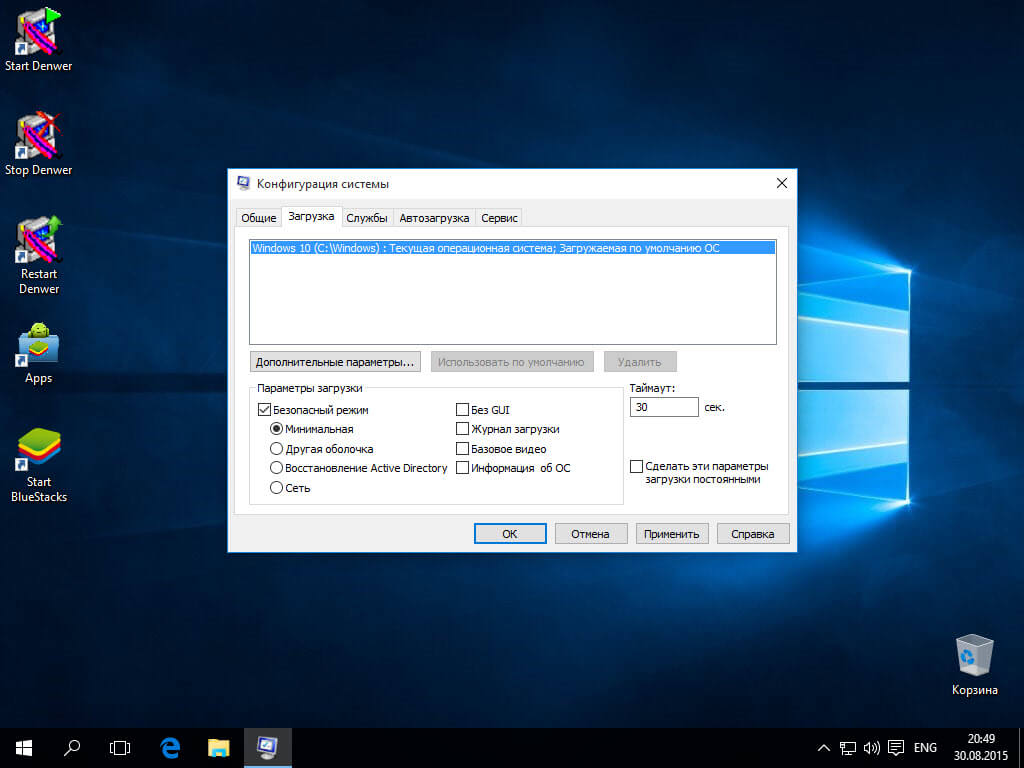Viewport: 1024px width, 768px height.
Task: Click the Удалить button
Action: 640,362
